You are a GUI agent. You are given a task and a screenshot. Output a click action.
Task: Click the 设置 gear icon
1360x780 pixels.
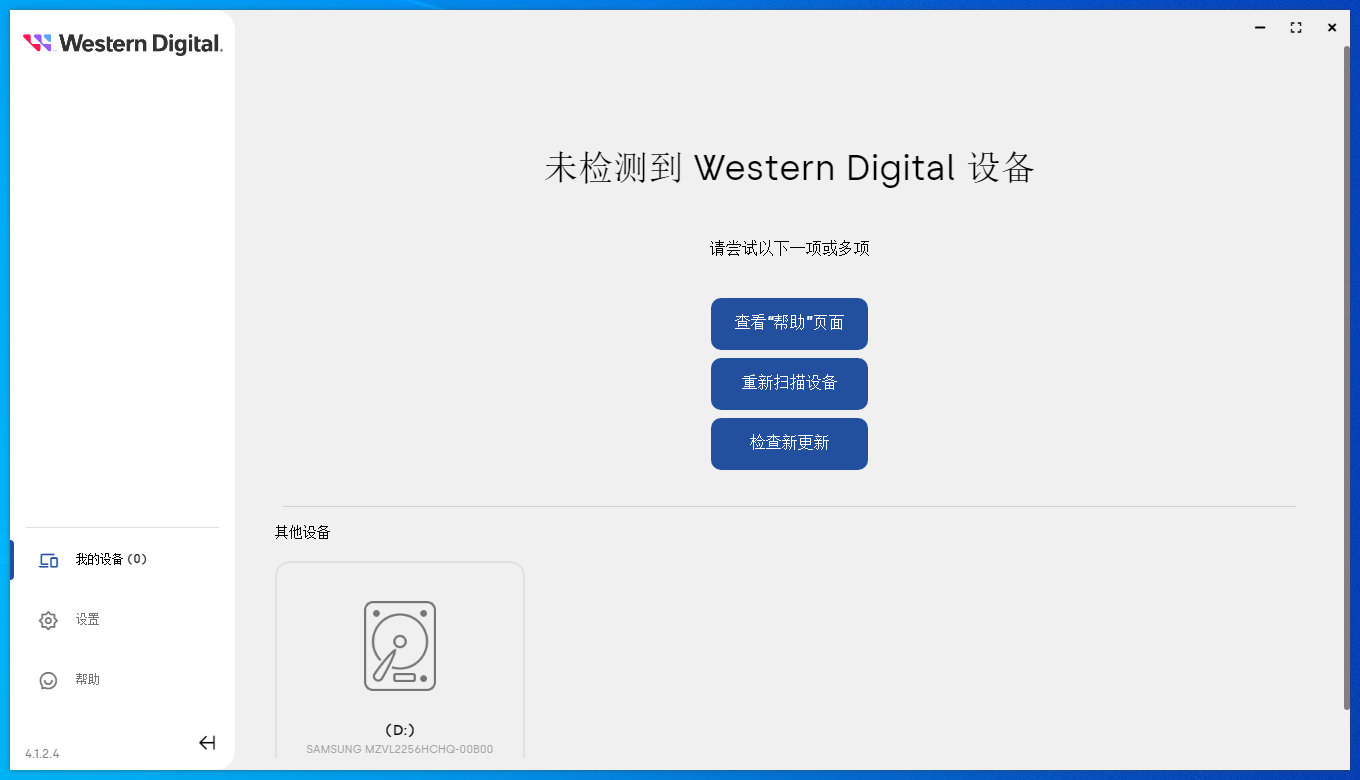point(48,620)
